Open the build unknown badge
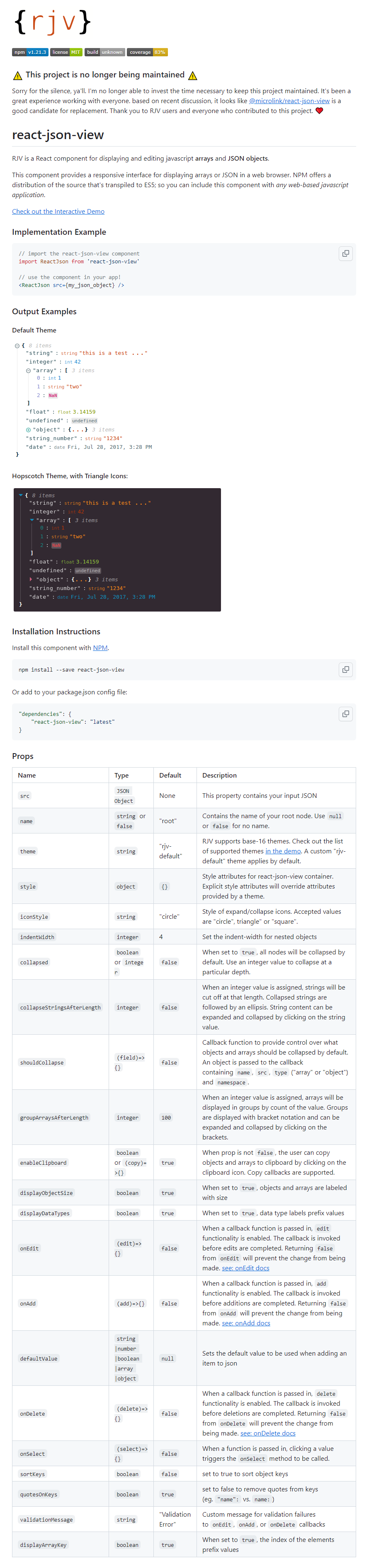Image resolution: width=369 pixels, height=1568 pixels. click(x=105, y=52)
